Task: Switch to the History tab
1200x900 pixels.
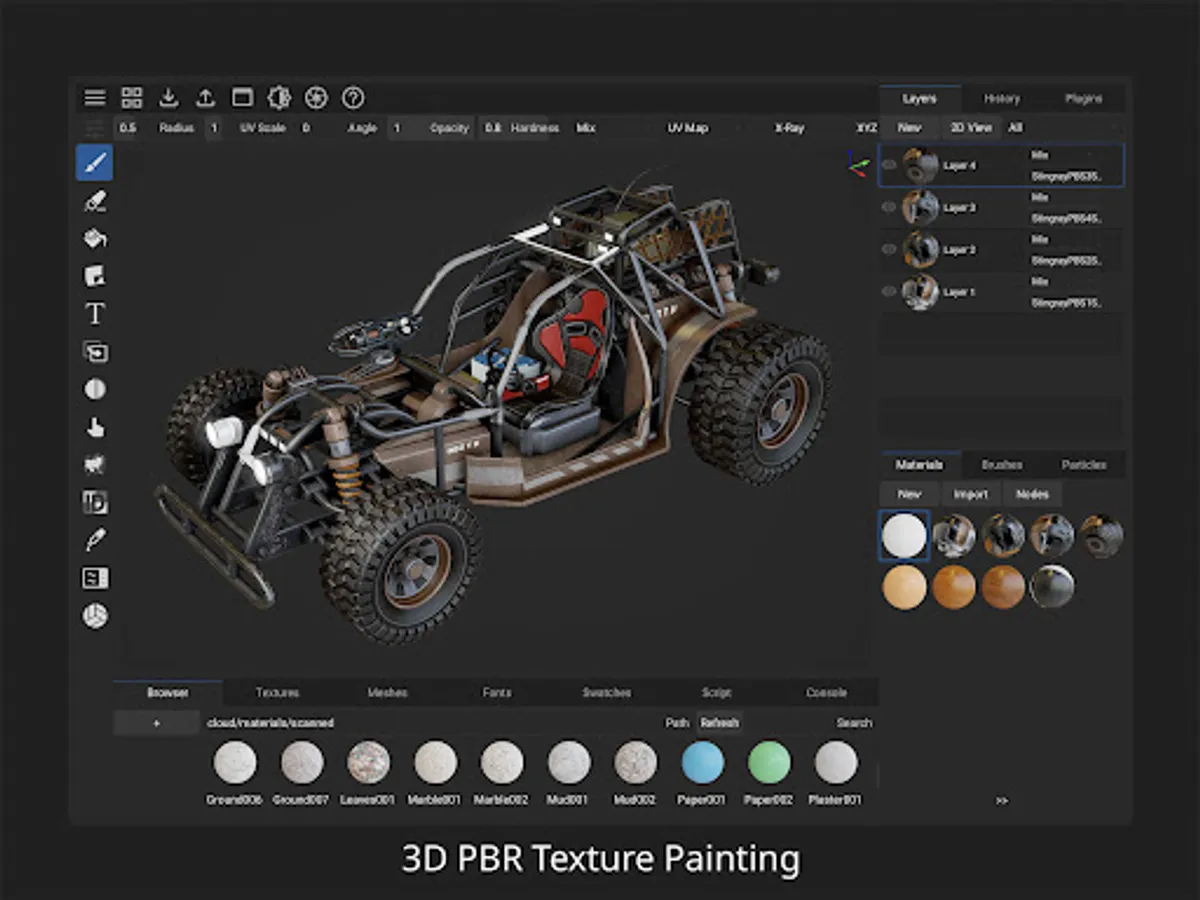Action: coord(1002,99)
